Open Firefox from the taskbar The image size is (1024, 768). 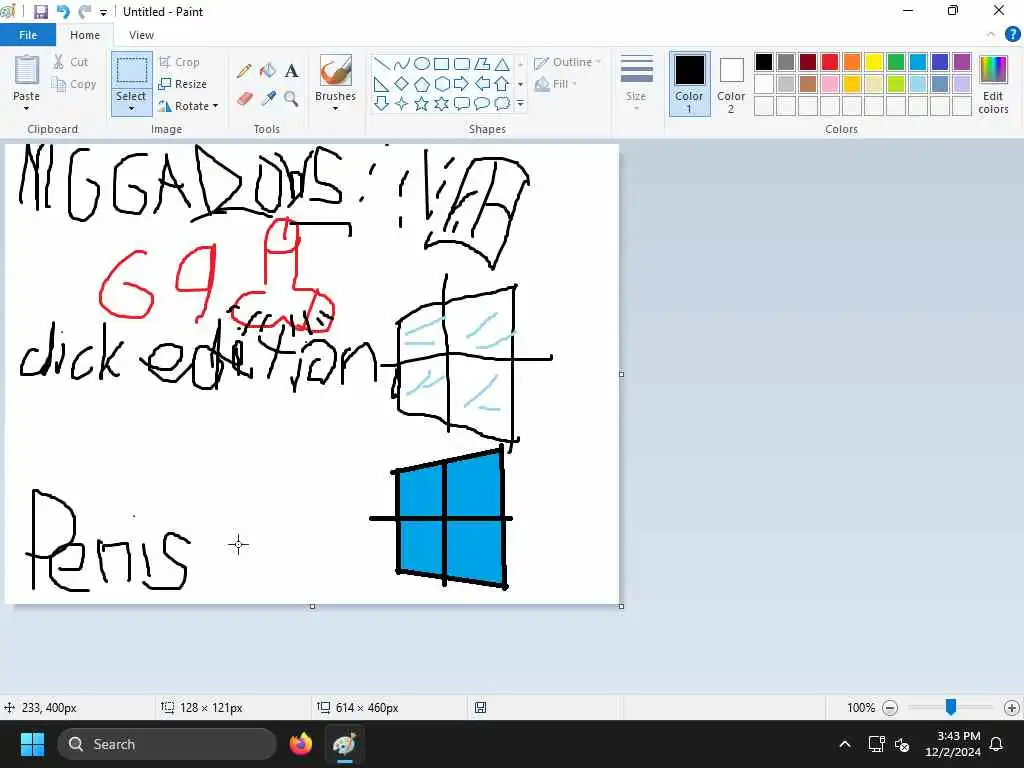pos(301,744)
